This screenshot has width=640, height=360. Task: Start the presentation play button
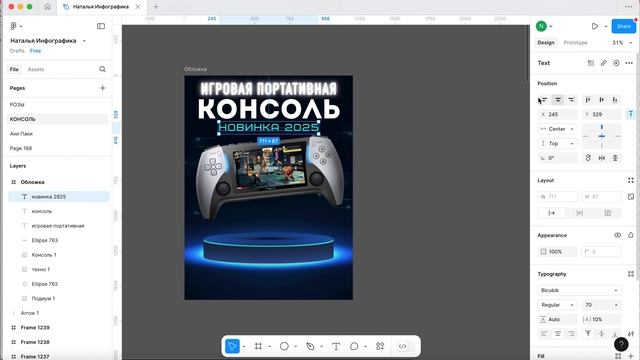tap(595, 26)
